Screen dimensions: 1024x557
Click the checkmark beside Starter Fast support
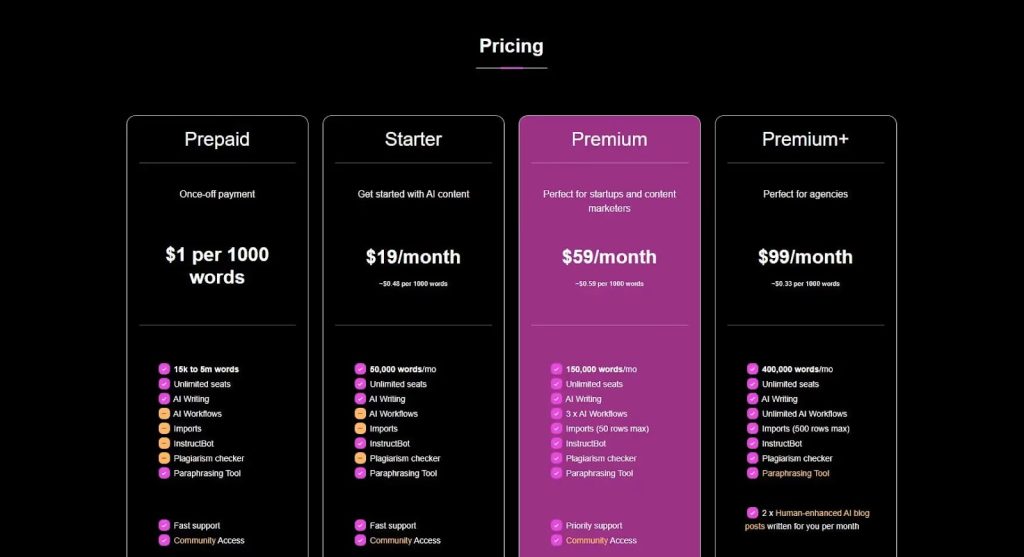pos(360,525)
